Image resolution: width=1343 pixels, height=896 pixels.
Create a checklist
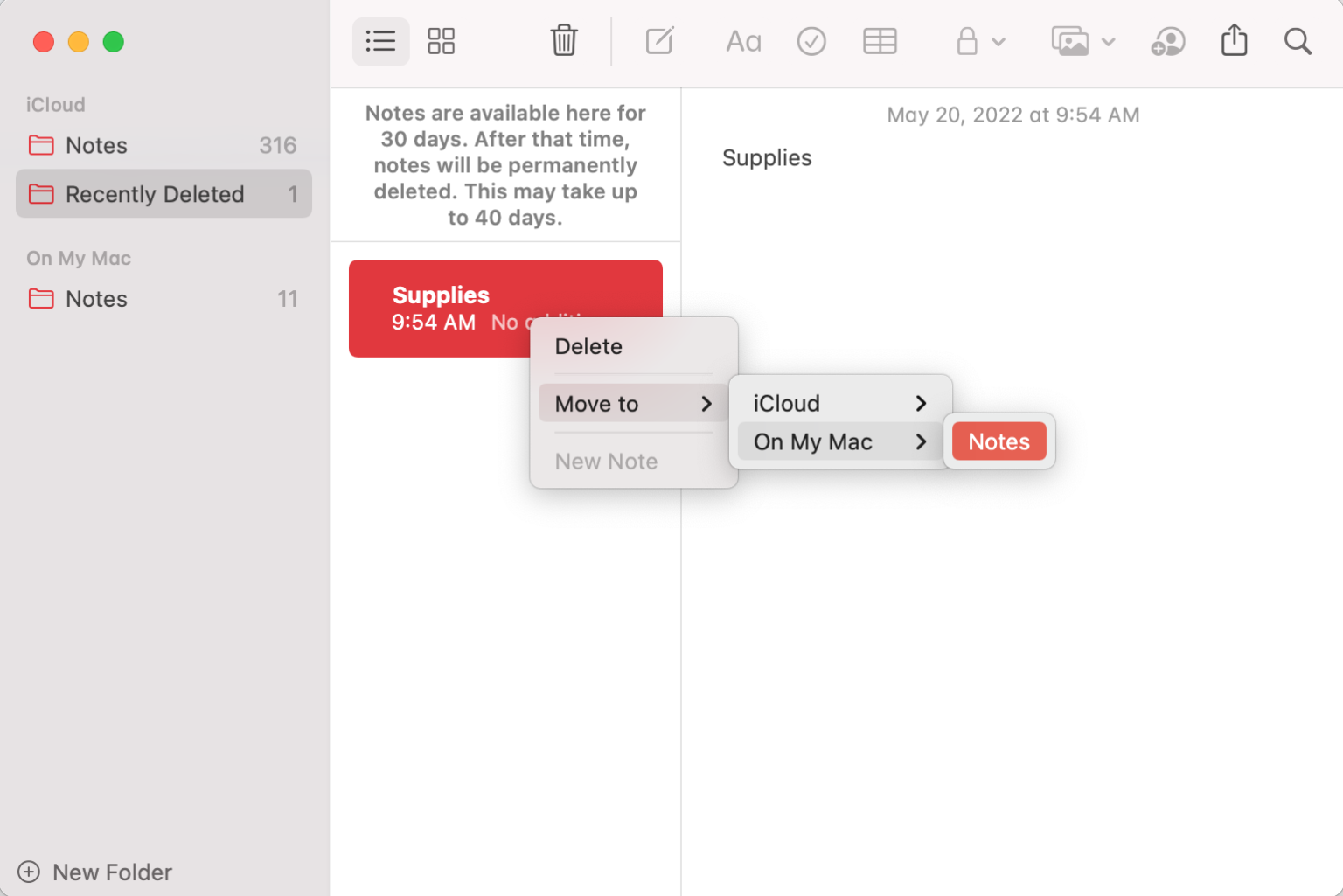click(x=811, y=41)
